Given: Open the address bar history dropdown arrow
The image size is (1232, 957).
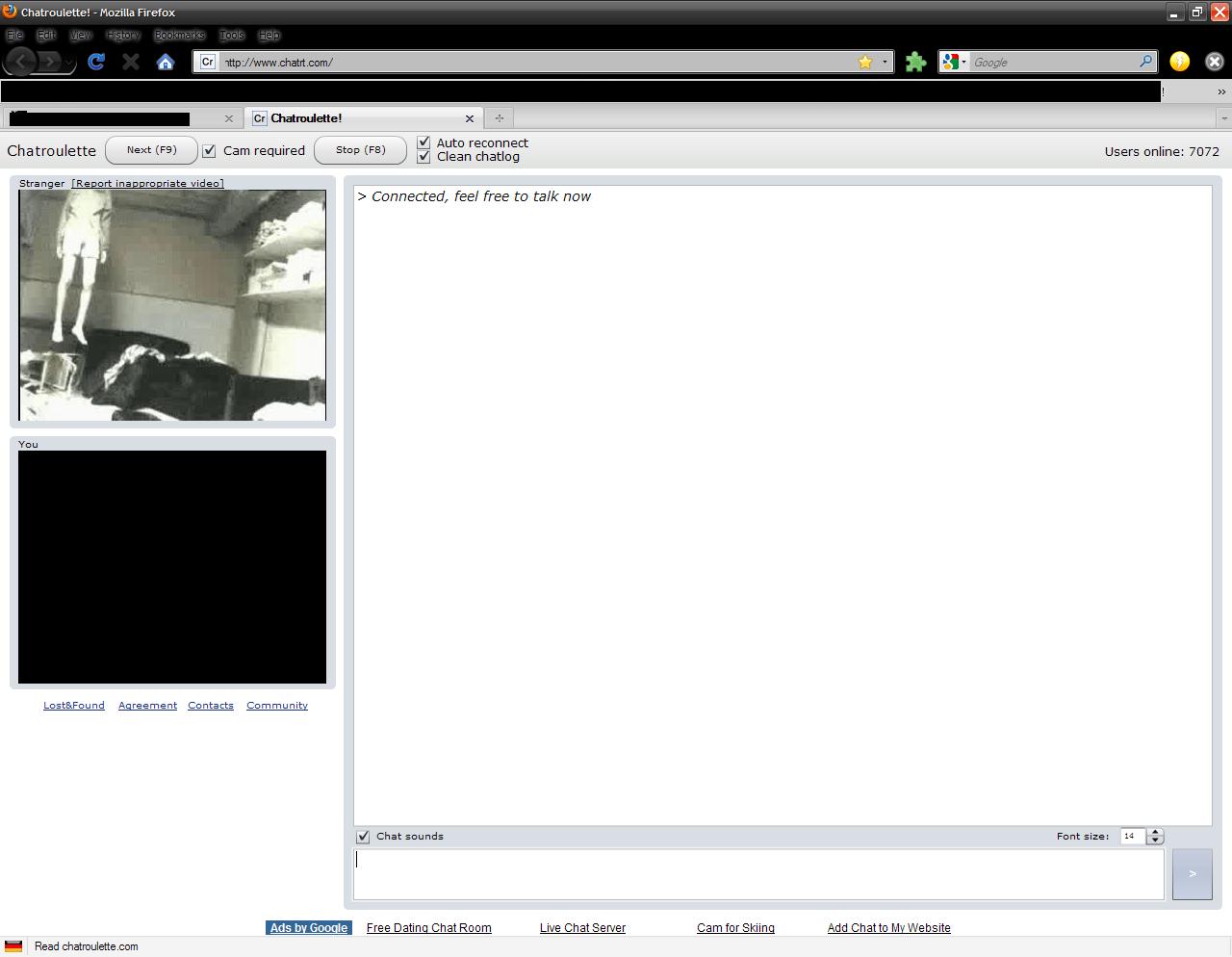Looking at the screenshot, I should (885, 62).
